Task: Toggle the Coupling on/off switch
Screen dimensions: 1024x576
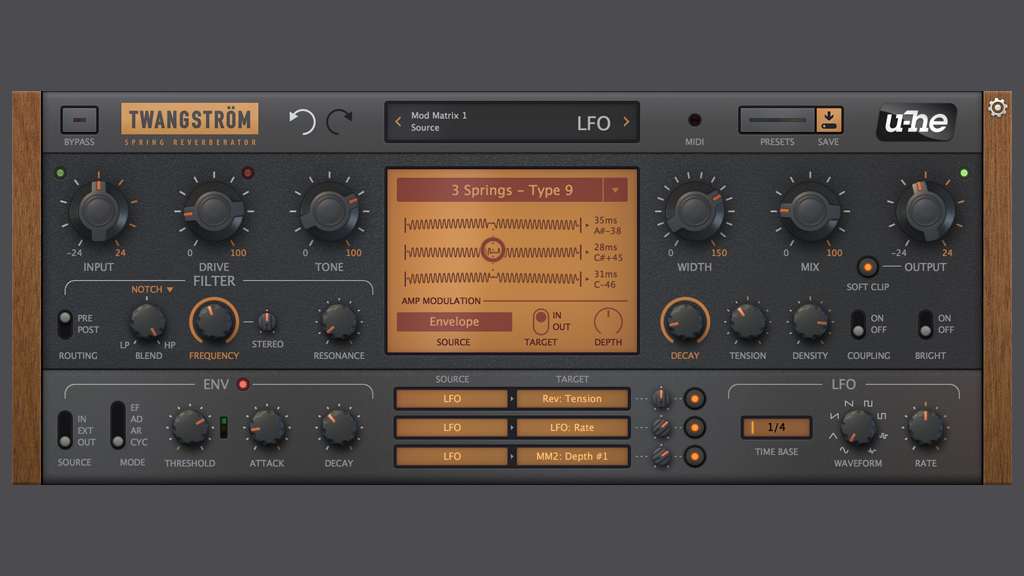Action: pos(857,324)
